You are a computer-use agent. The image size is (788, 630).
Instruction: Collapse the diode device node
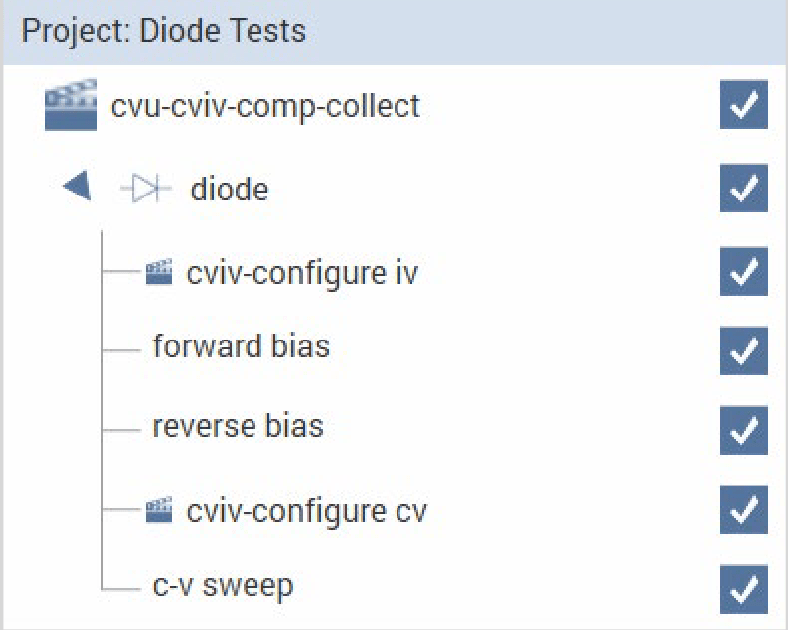[77, 187]
